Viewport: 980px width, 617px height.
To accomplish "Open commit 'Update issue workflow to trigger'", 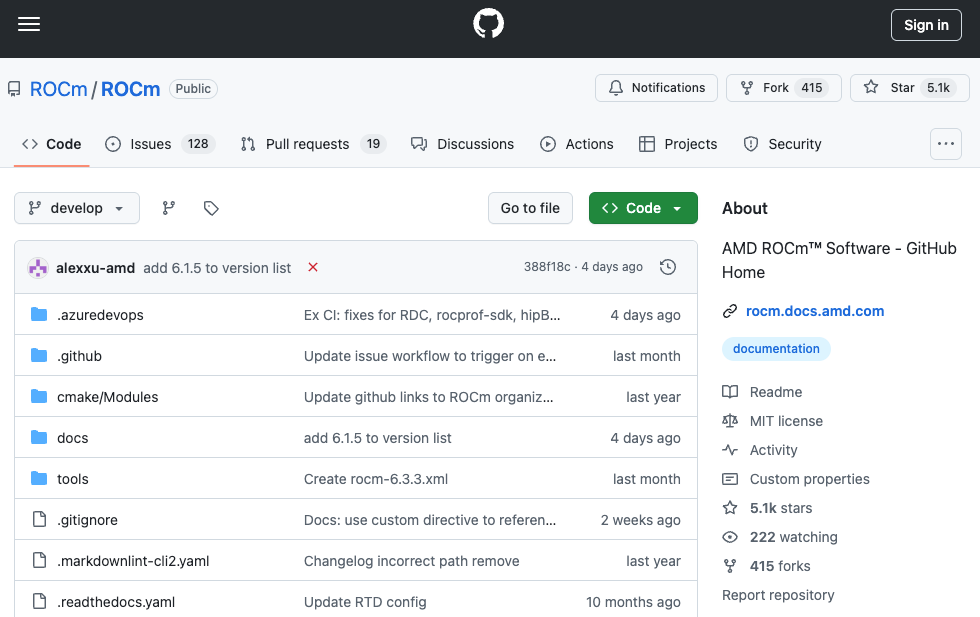I will point(429,356).
